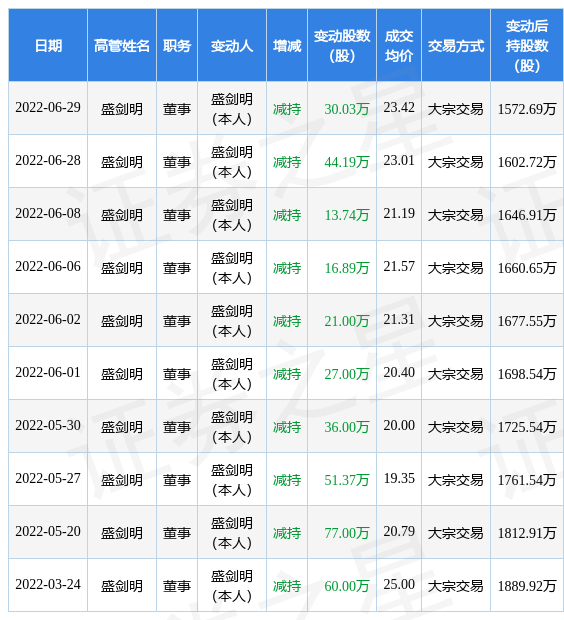Select the 77.00万 green value
564x620 pixels.
[347, 533]
